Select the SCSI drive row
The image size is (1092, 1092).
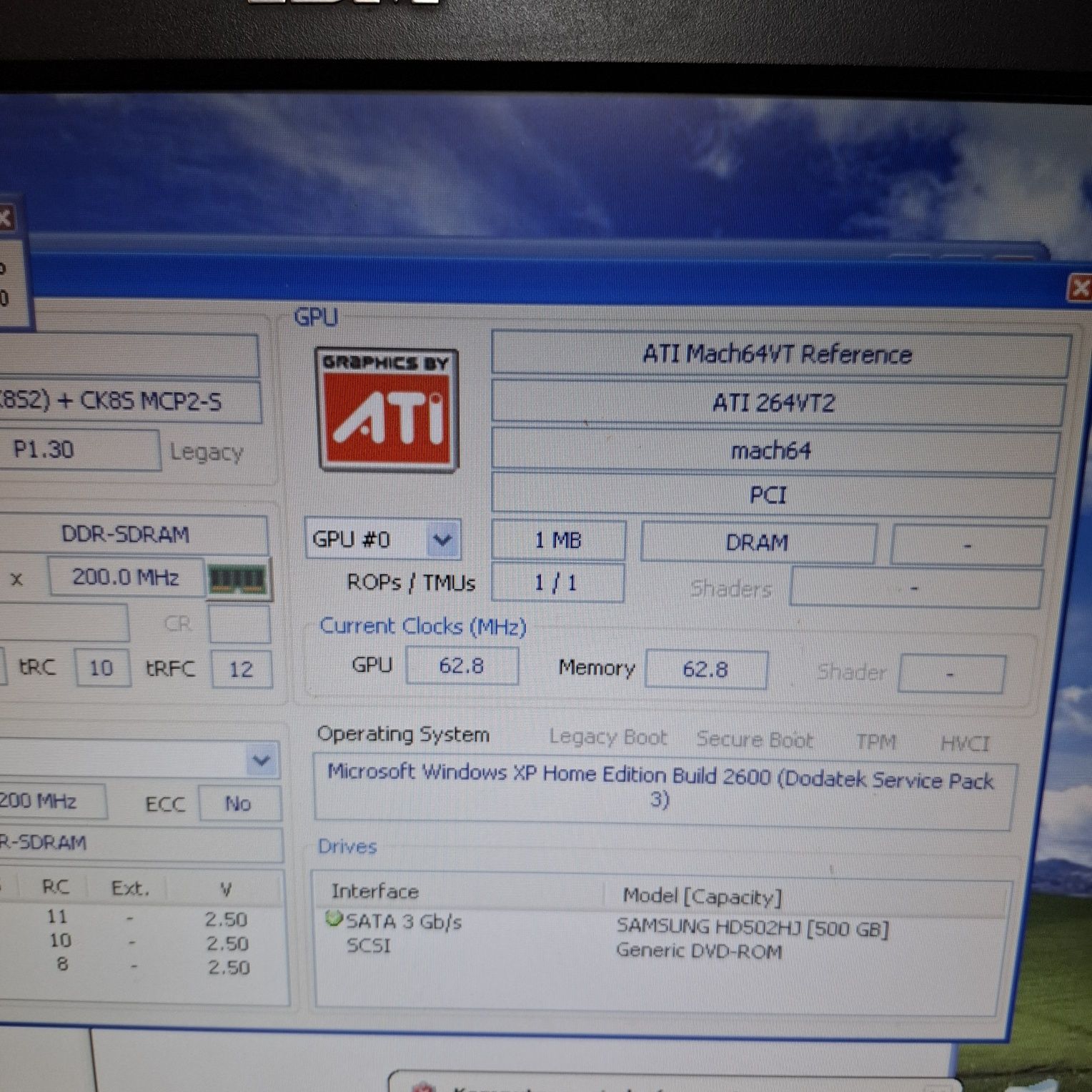(x=369, y=945)
